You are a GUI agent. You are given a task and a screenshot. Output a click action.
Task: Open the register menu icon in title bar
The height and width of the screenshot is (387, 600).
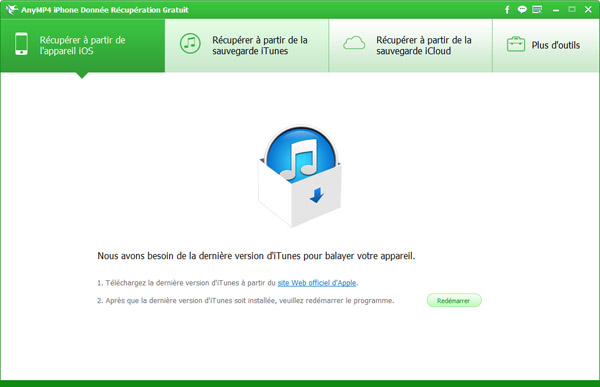pyautogui.click(x=537, y=10)
